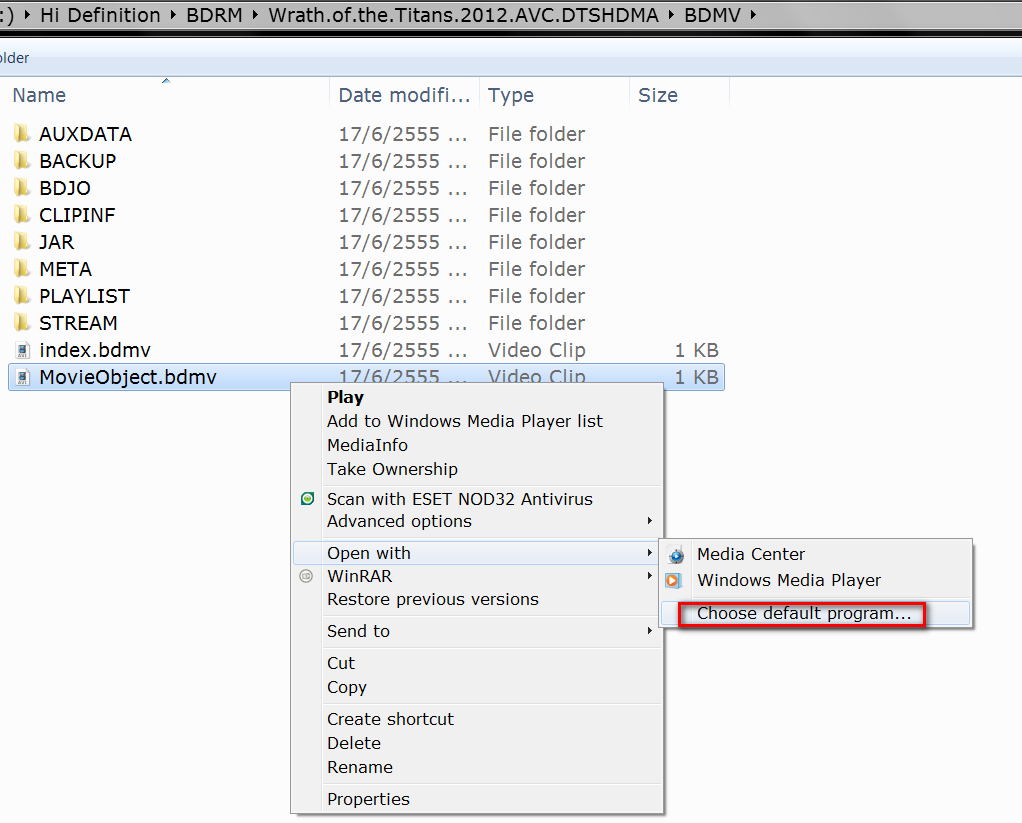Sort by Date modified column header
The image size is (1022, 823).
405,95
